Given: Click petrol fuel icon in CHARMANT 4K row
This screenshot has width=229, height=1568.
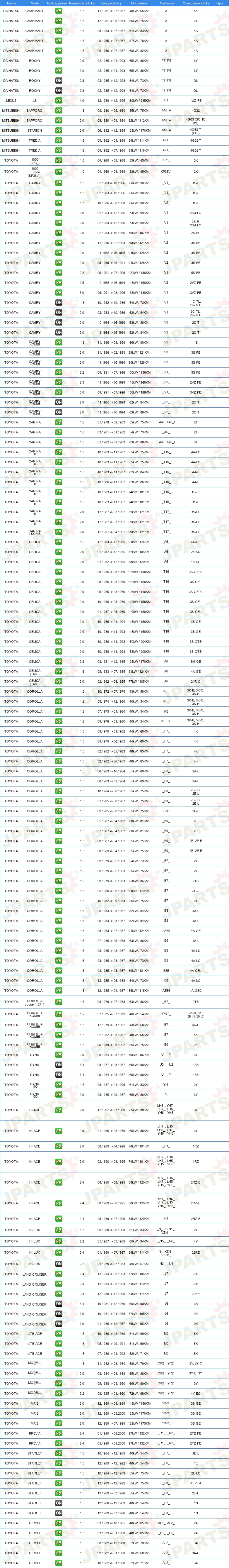Looking at the screenshot, I should [59, 11].
